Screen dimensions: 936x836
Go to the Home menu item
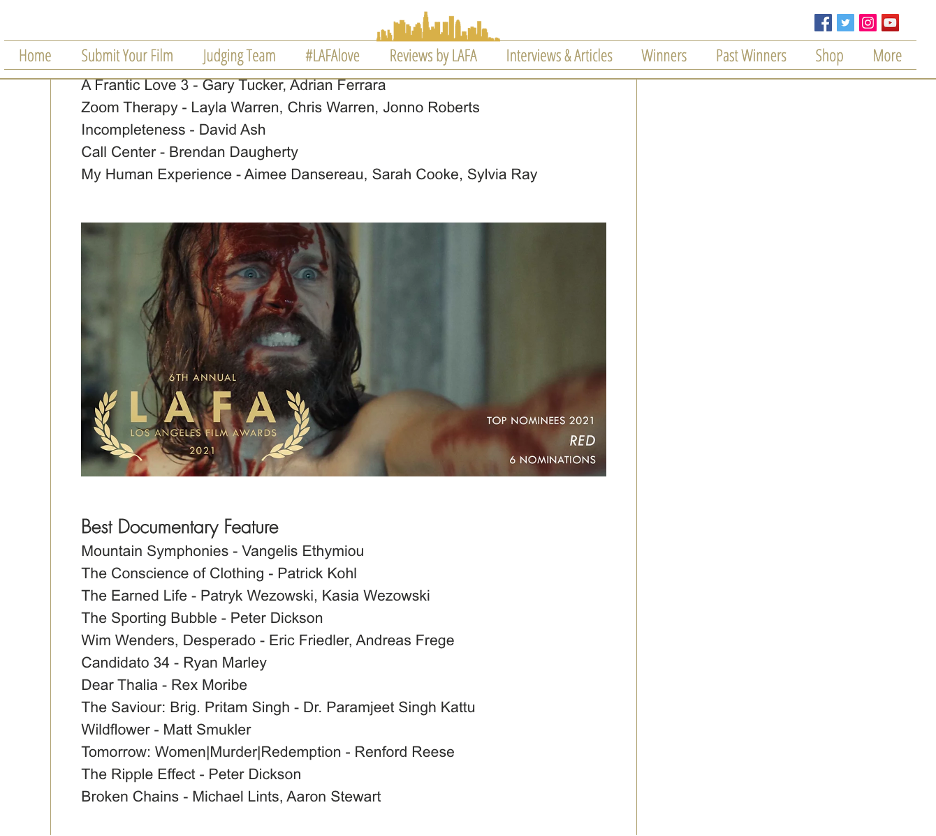point(35,56)
